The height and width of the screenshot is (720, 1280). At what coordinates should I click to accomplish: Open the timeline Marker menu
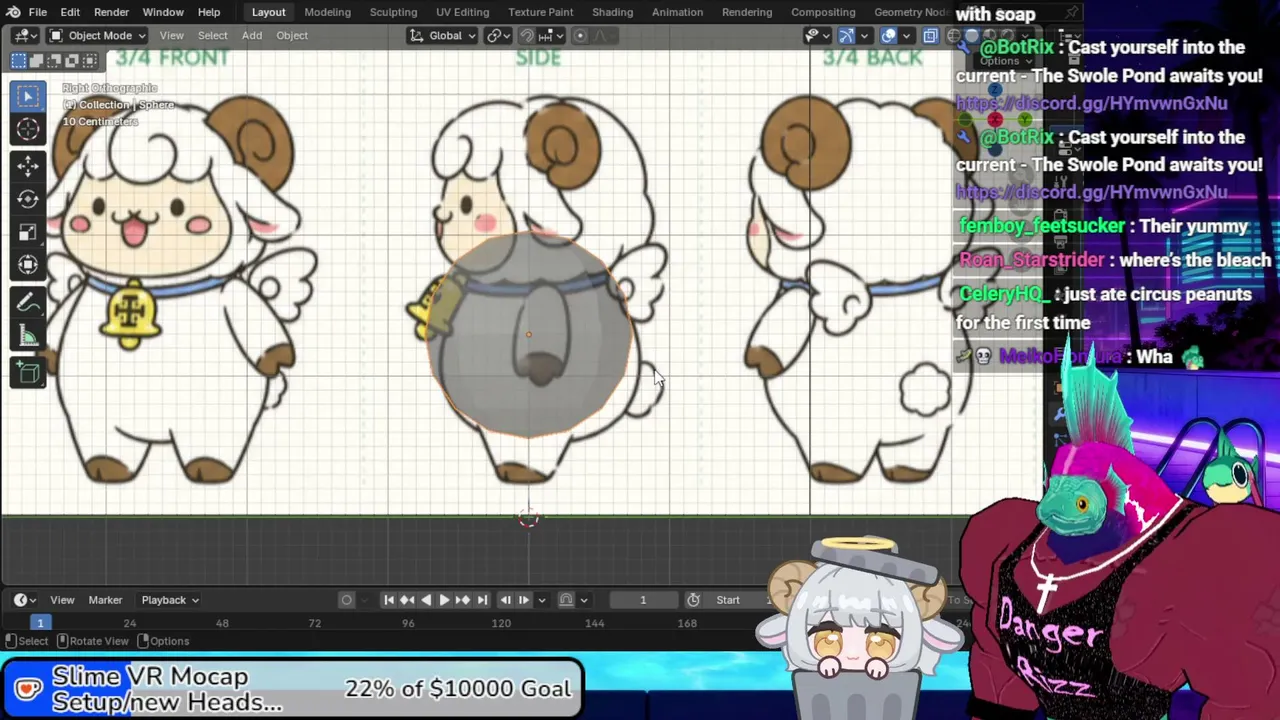click(x=105, y=600)
